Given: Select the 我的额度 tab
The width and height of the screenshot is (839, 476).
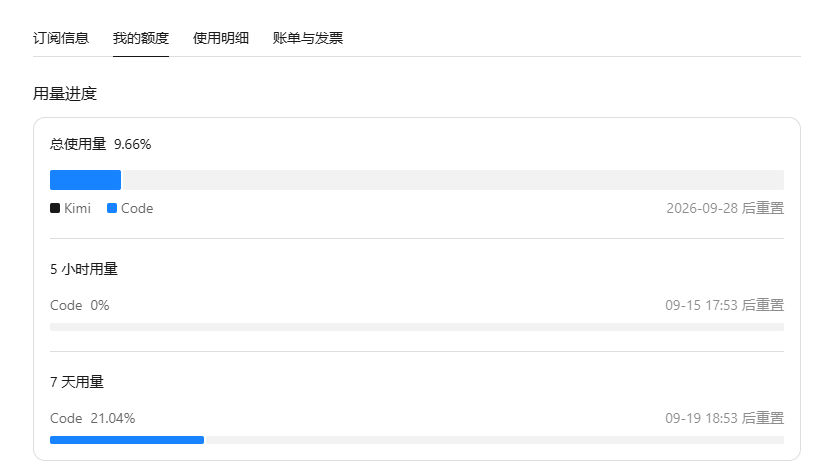Looking at the screenshot, I should pos(141,38).
